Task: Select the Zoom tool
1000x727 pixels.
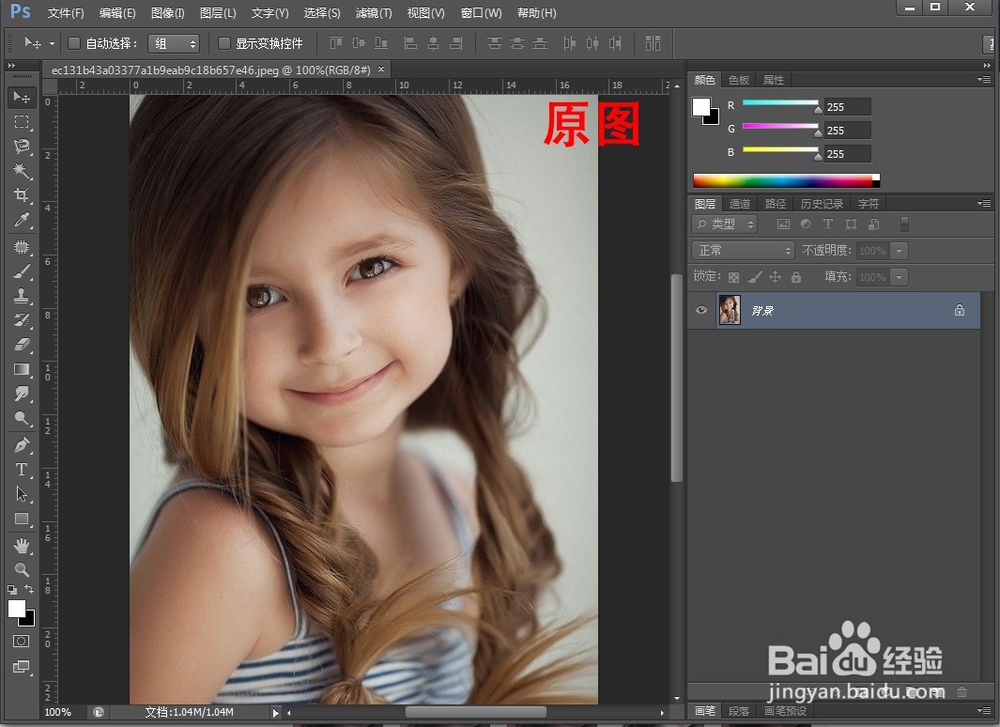Action: tap(21, 569)
